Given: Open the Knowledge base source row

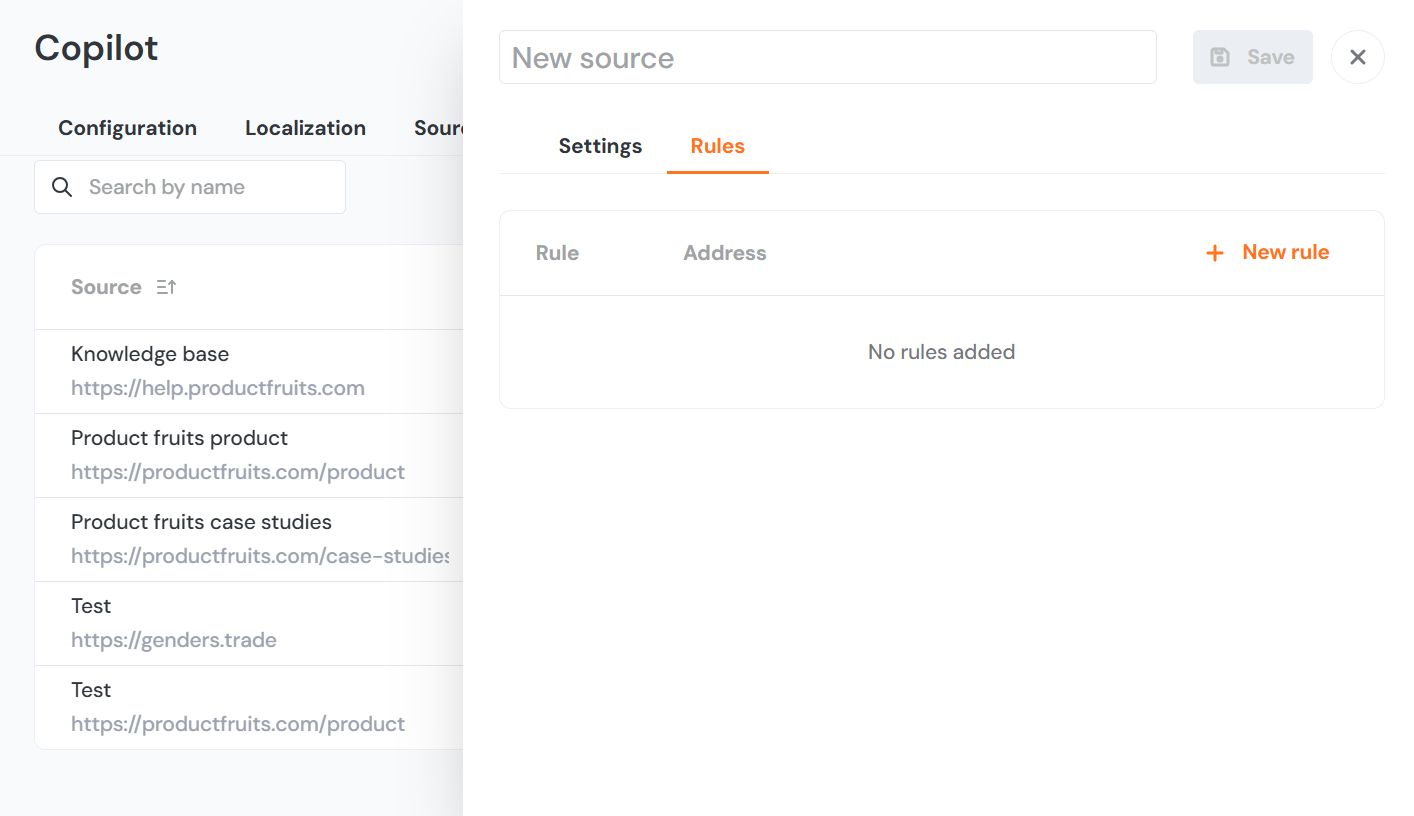Looking at the screenshot, I should [150, 354].
